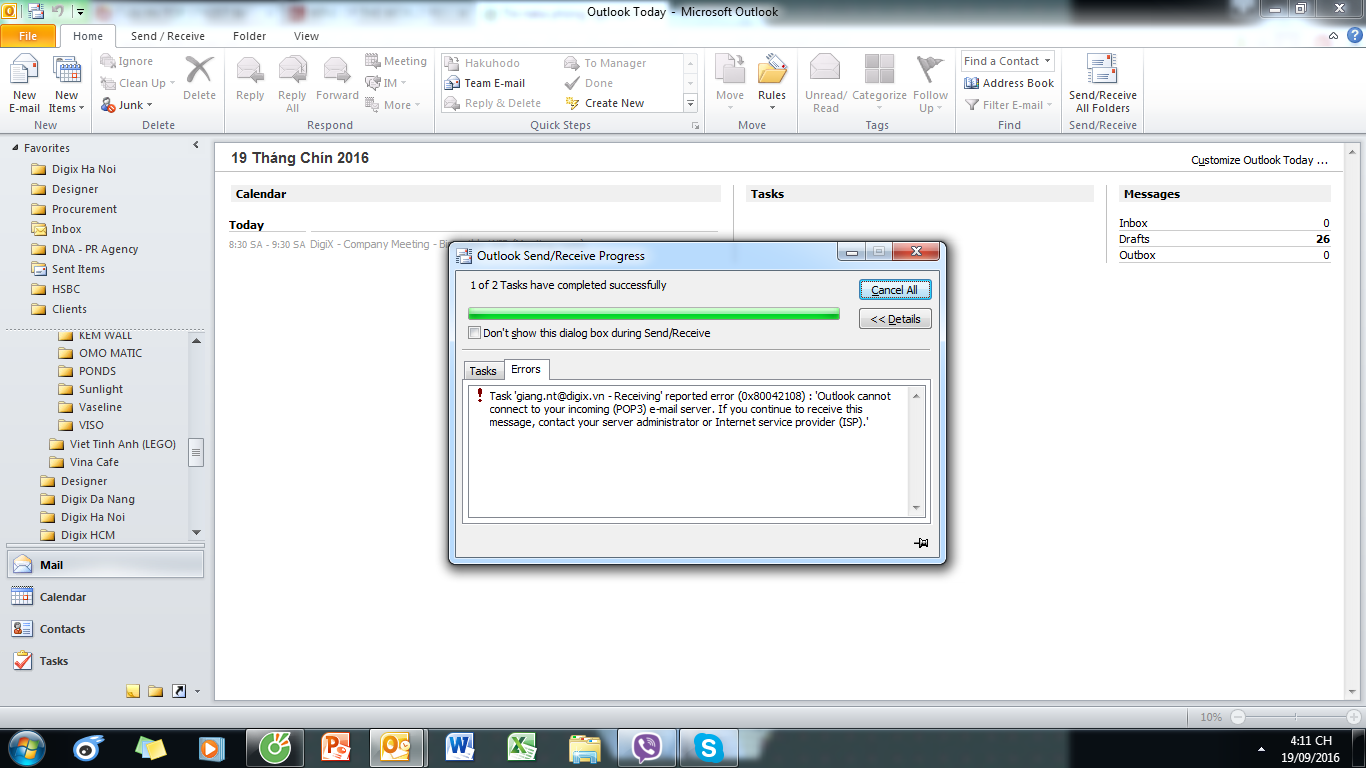Switch to the Send / Receive tab
The height and width of the screenshot is (768, 1366).
tap(168, 36)
